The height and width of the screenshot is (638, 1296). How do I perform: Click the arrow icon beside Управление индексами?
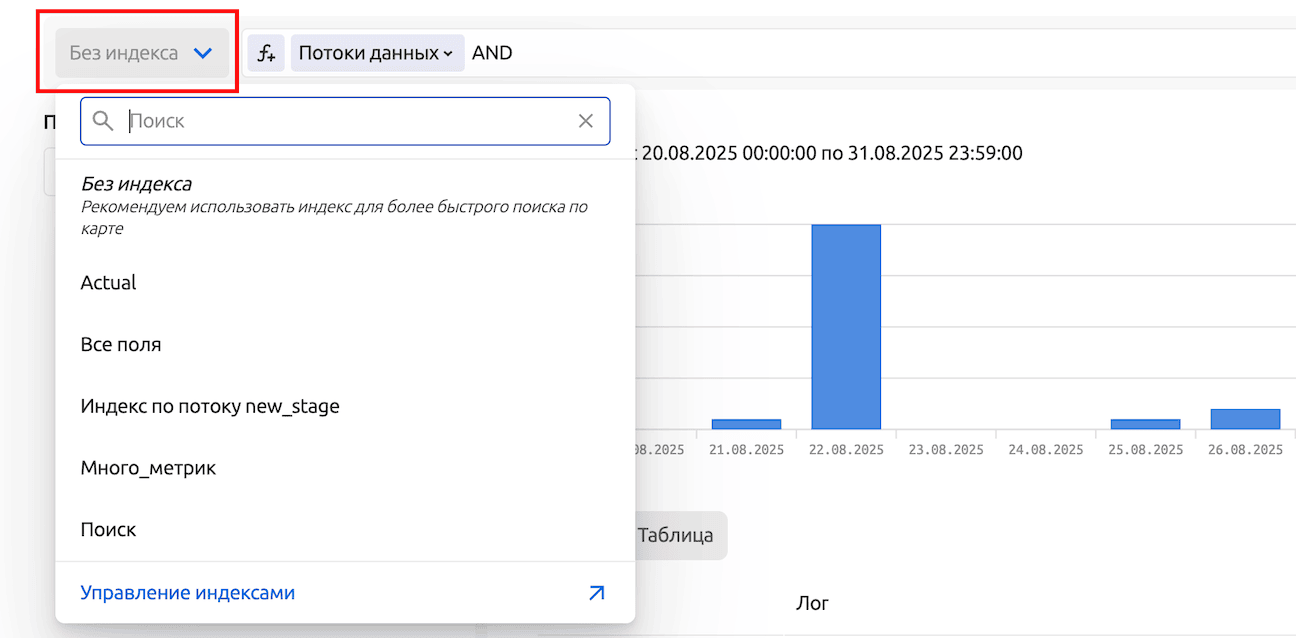tap(596, 593)
